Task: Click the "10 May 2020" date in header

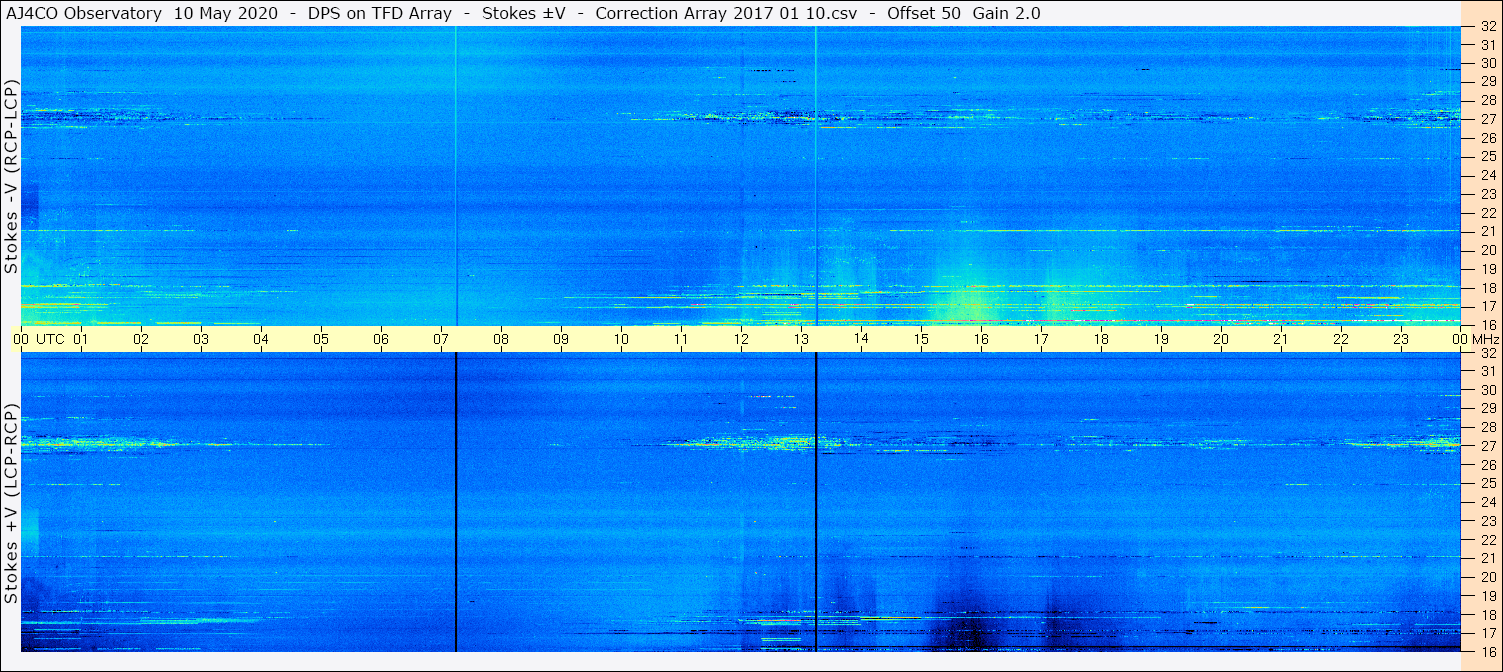Action: pos(227,13)
